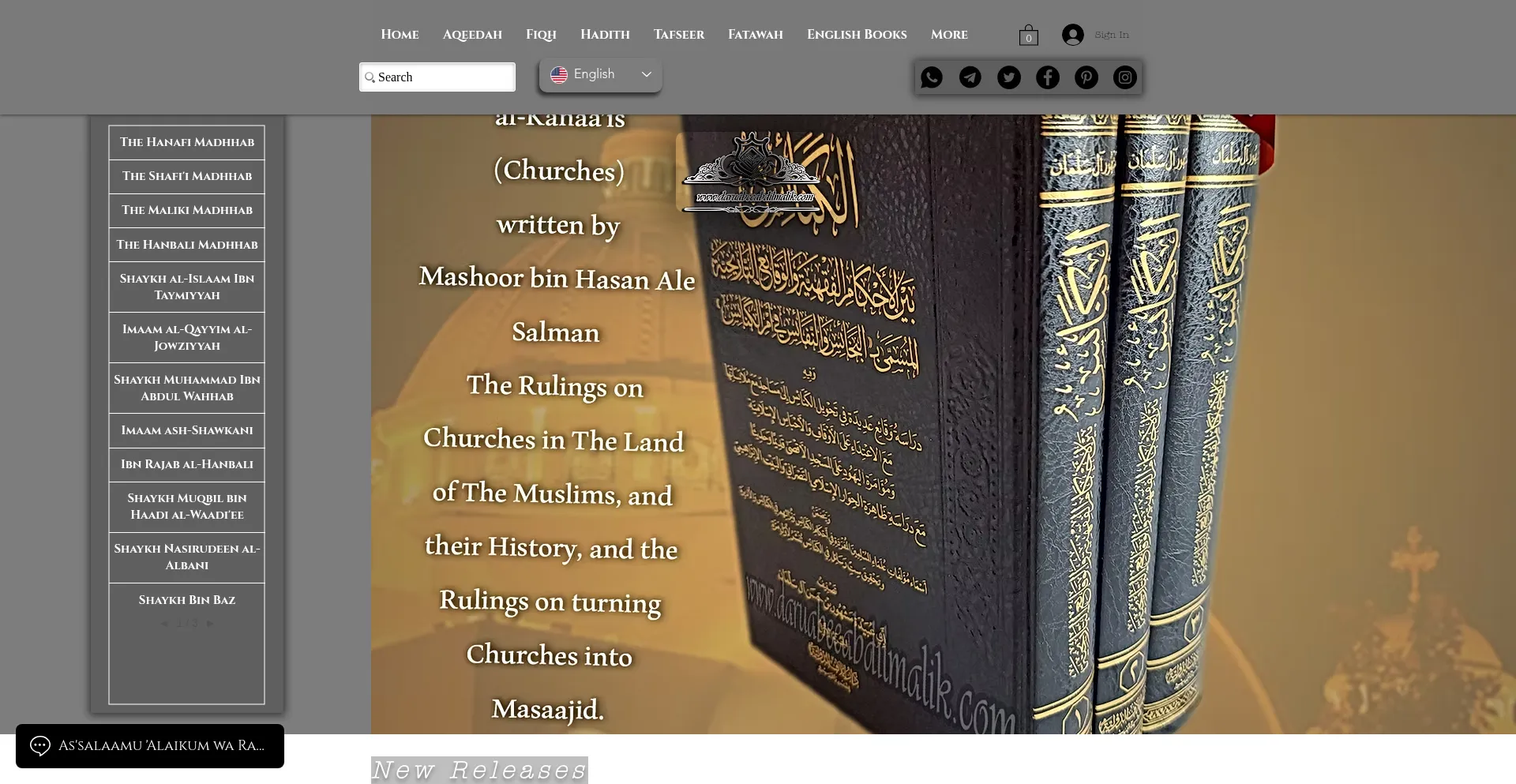Click the Sign In link
Screen dimensions: 1516x784
pos(1111,35)
